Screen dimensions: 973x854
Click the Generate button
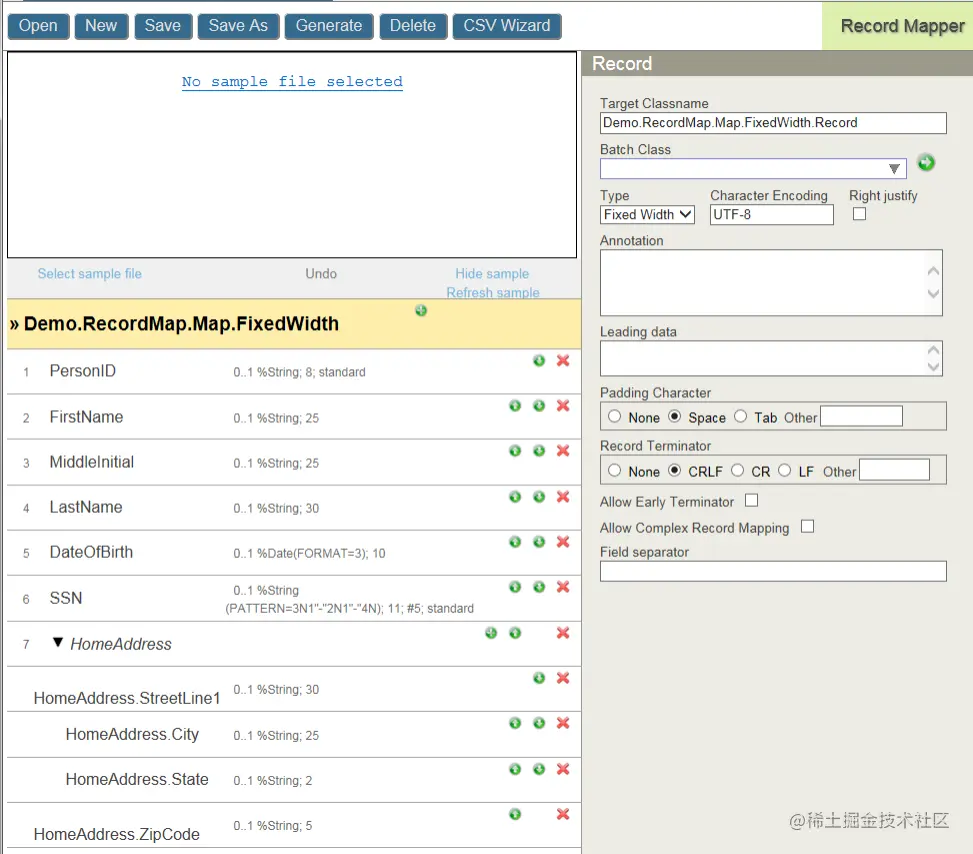point(329,26)
